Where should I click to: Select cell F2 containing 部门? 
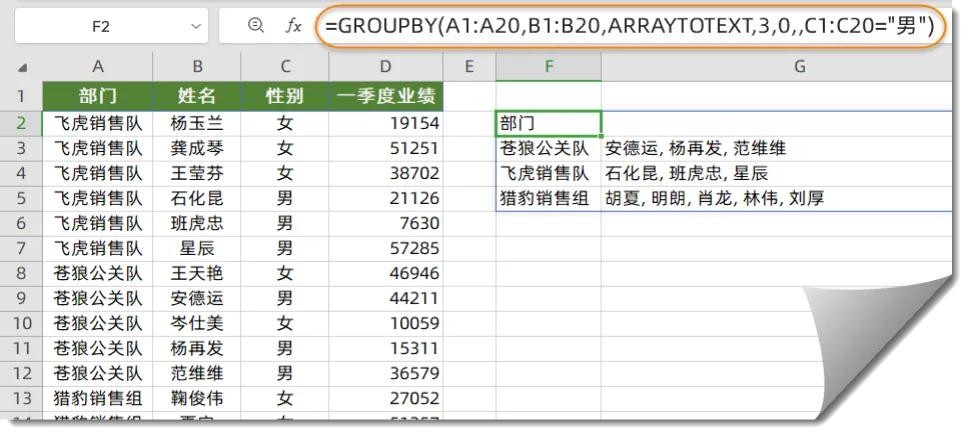coord(548,123)
